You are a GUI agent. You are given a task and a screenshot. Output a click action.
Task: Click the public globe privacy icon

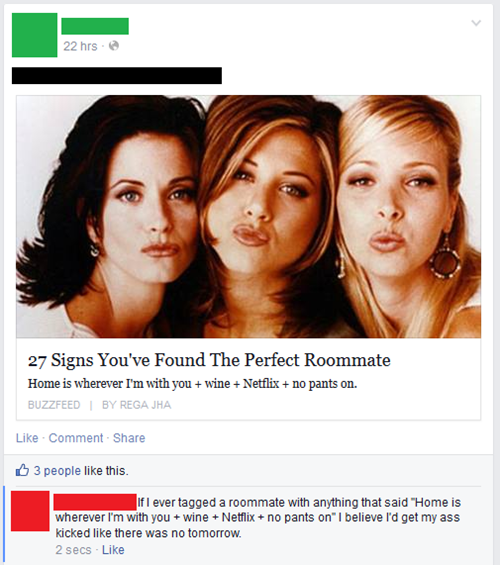(x=114, y=46)
